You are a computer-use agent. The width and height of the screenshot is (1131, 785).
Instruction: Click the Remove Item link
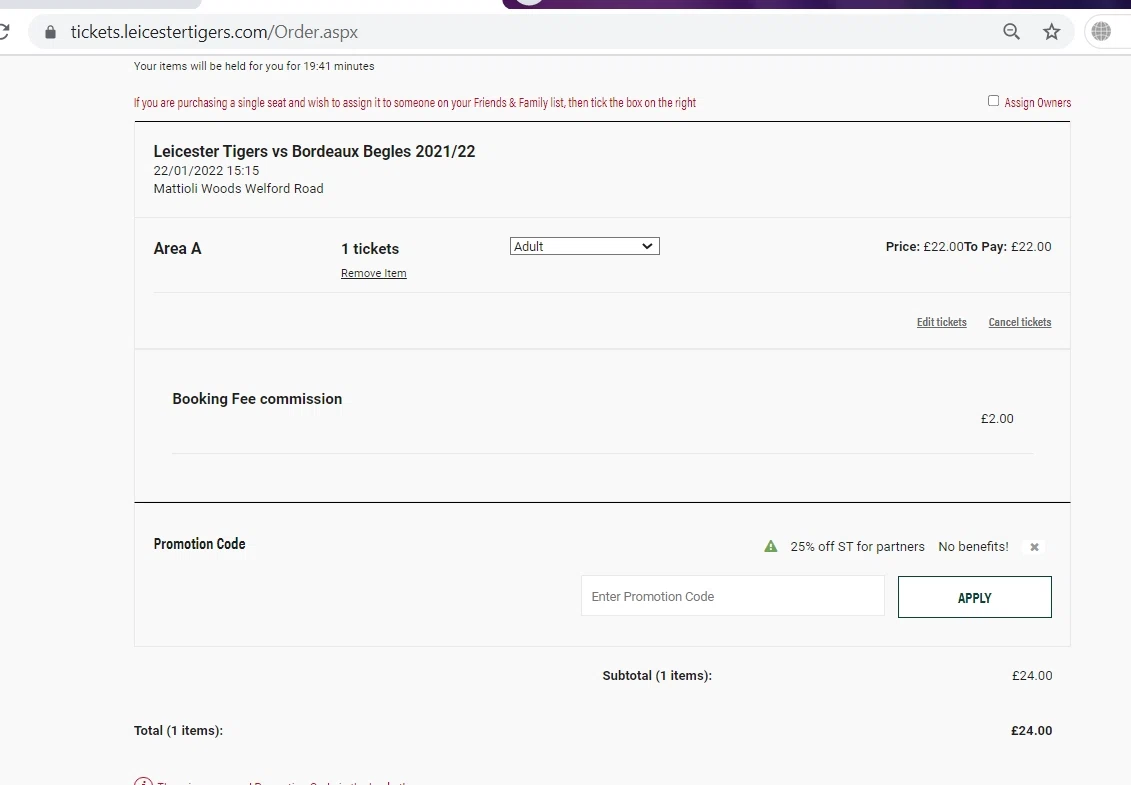[374, 273]
